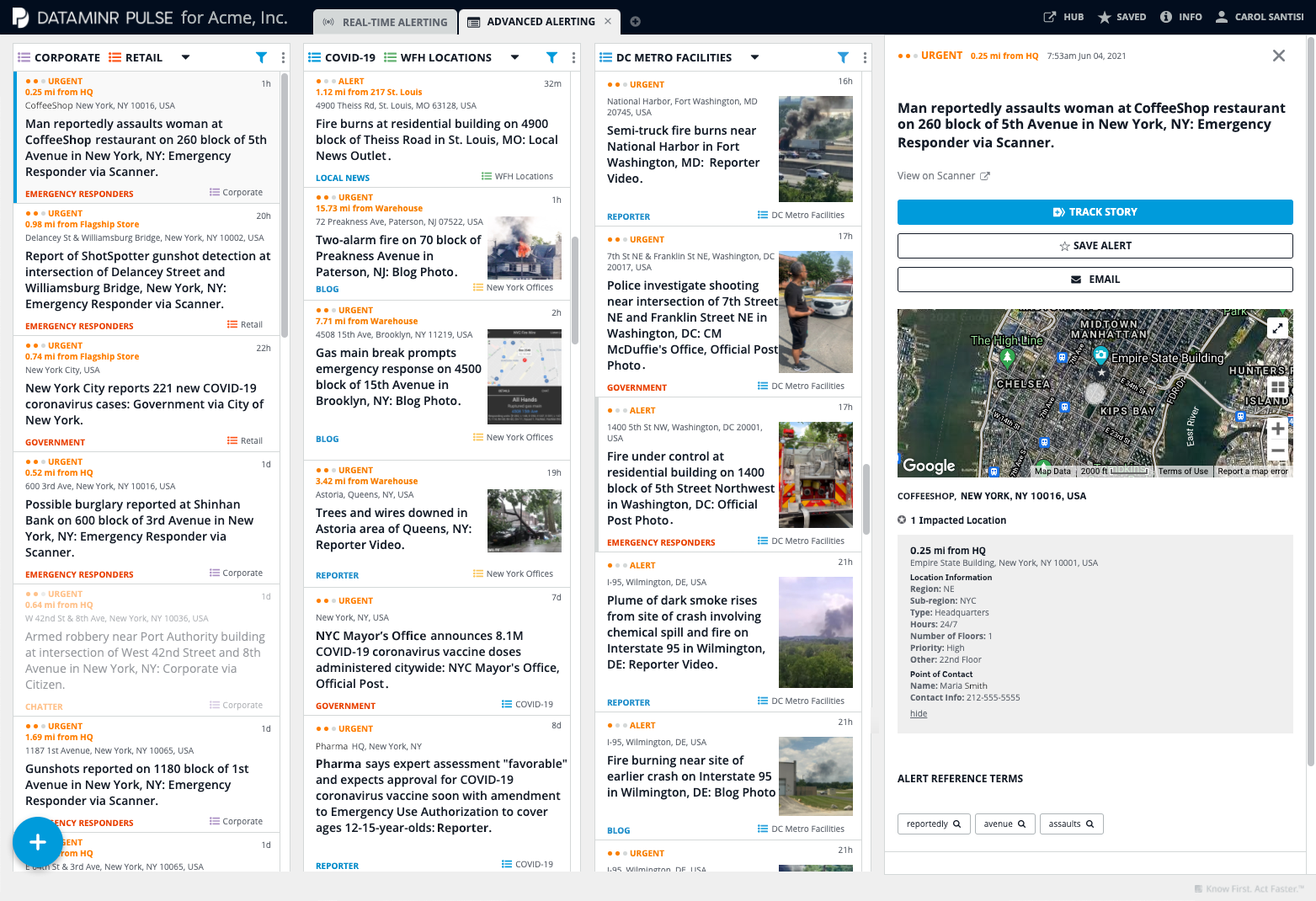Image resolution: width=1316 pixels, height=901 pixels.
Task: Open the Saved alerts menu
Action: [1122, 17]
